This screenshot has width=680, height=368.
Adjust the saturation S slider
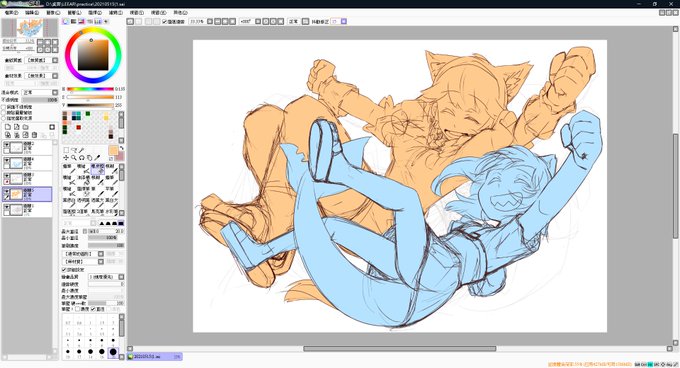pyautogui.click(x=90, y=97)
